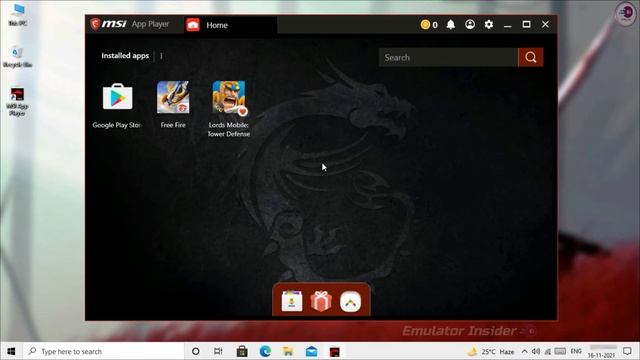Open the Windows Start menu
Screen dimensions: 640x360
pyautogui.click(x=11, y=351)
